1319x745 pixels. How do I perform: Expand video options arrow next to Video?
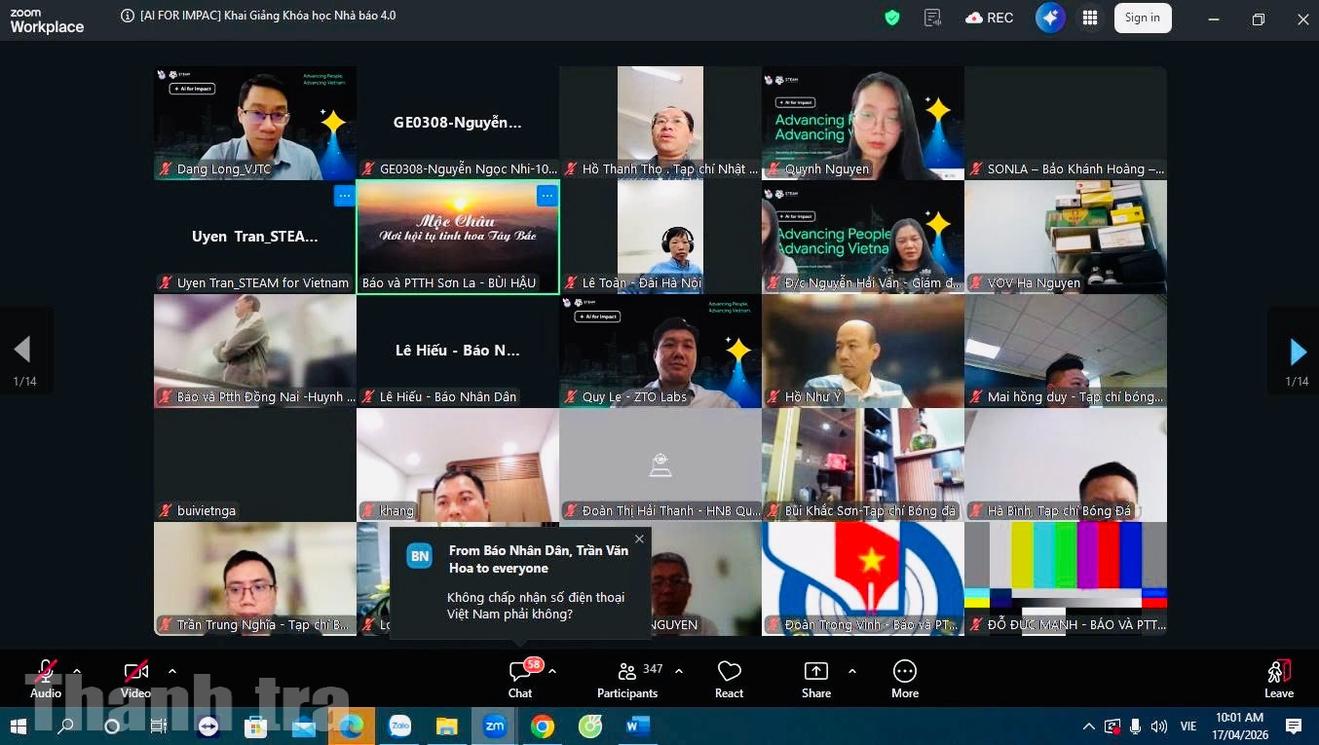[x=172, y=671]
